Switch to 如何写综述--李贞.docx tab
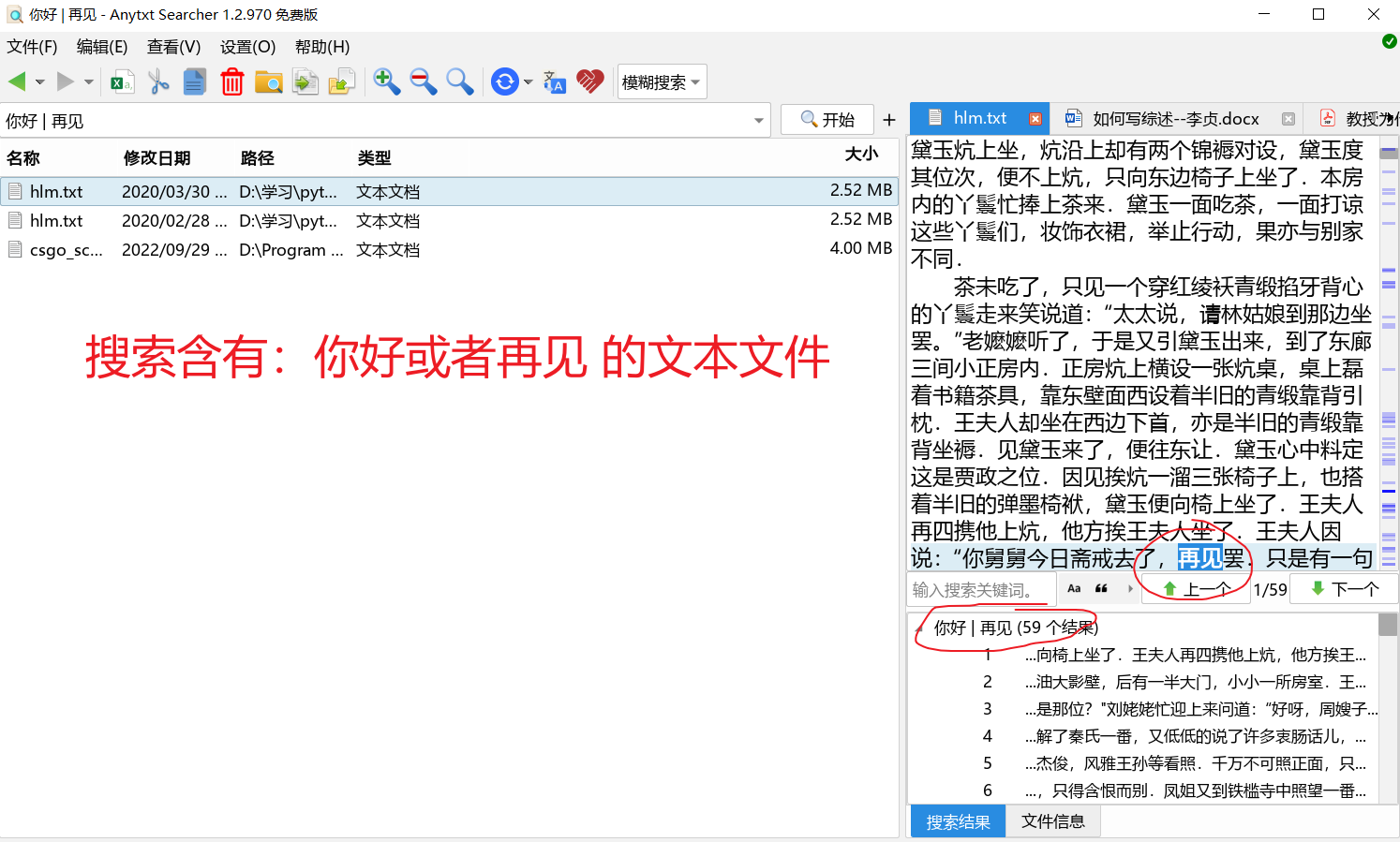1400x842 pixels. pos(1176,119)
